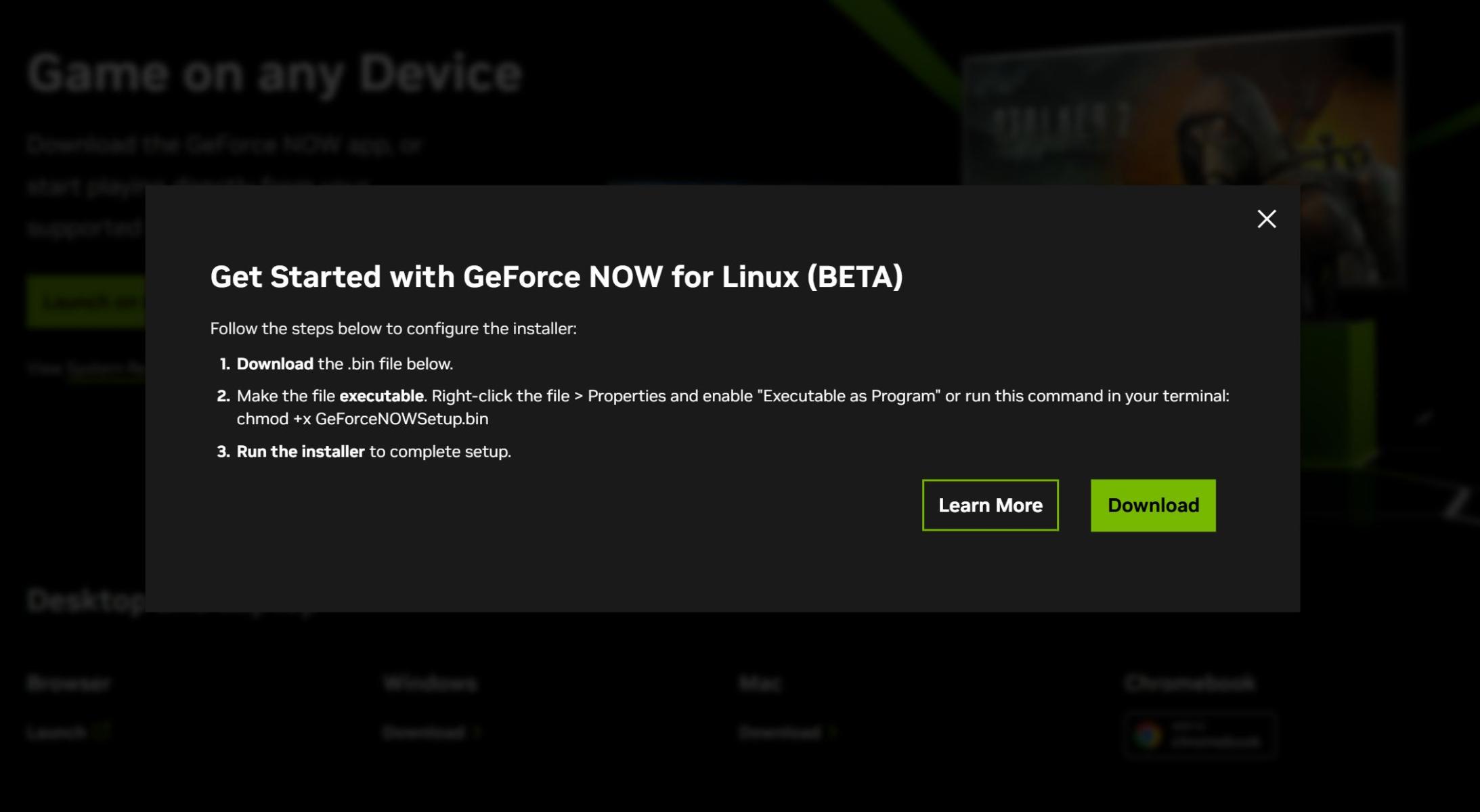Click the chmod +x GeForceNOWSetup.bin command text
The width and height of the screenshot is (1480, 812).
362,419
